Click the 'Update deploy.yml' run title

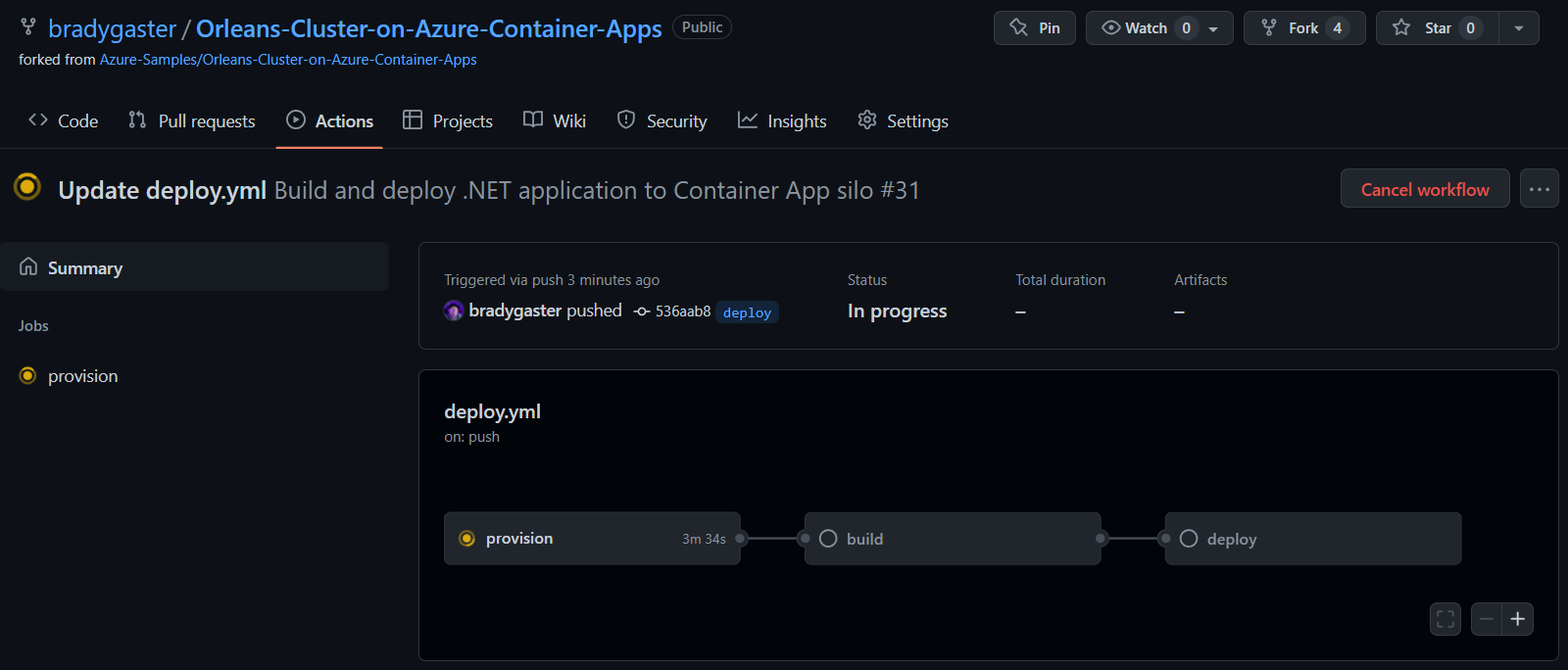click(x=162, y=190)
